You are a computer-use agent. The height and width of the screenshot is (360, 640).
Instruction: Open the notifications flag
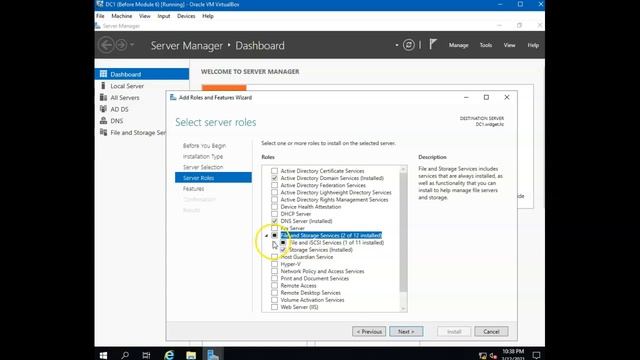433,44
